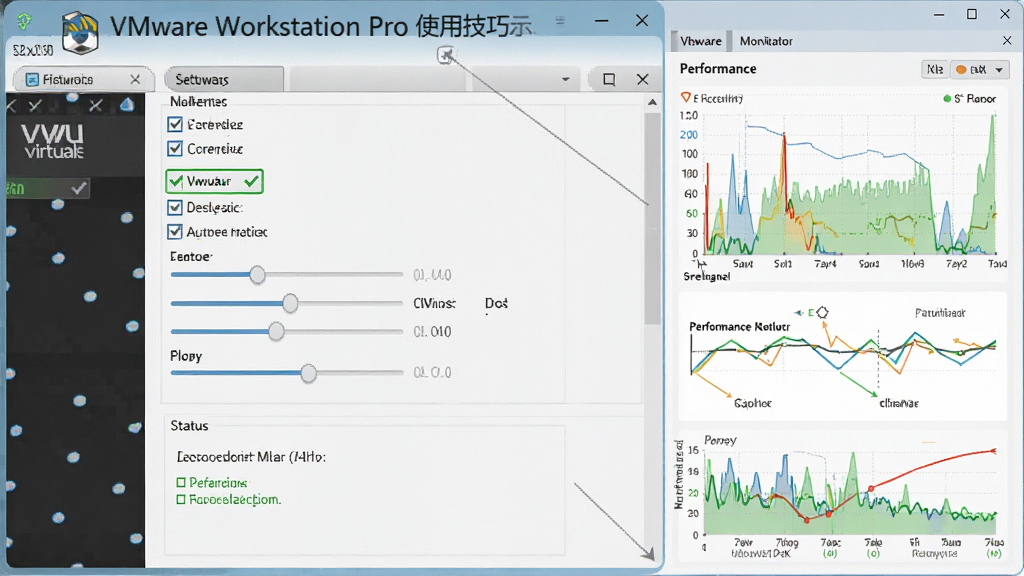Check the Fopoeslaectiom status checkbox

coord(181,500)
